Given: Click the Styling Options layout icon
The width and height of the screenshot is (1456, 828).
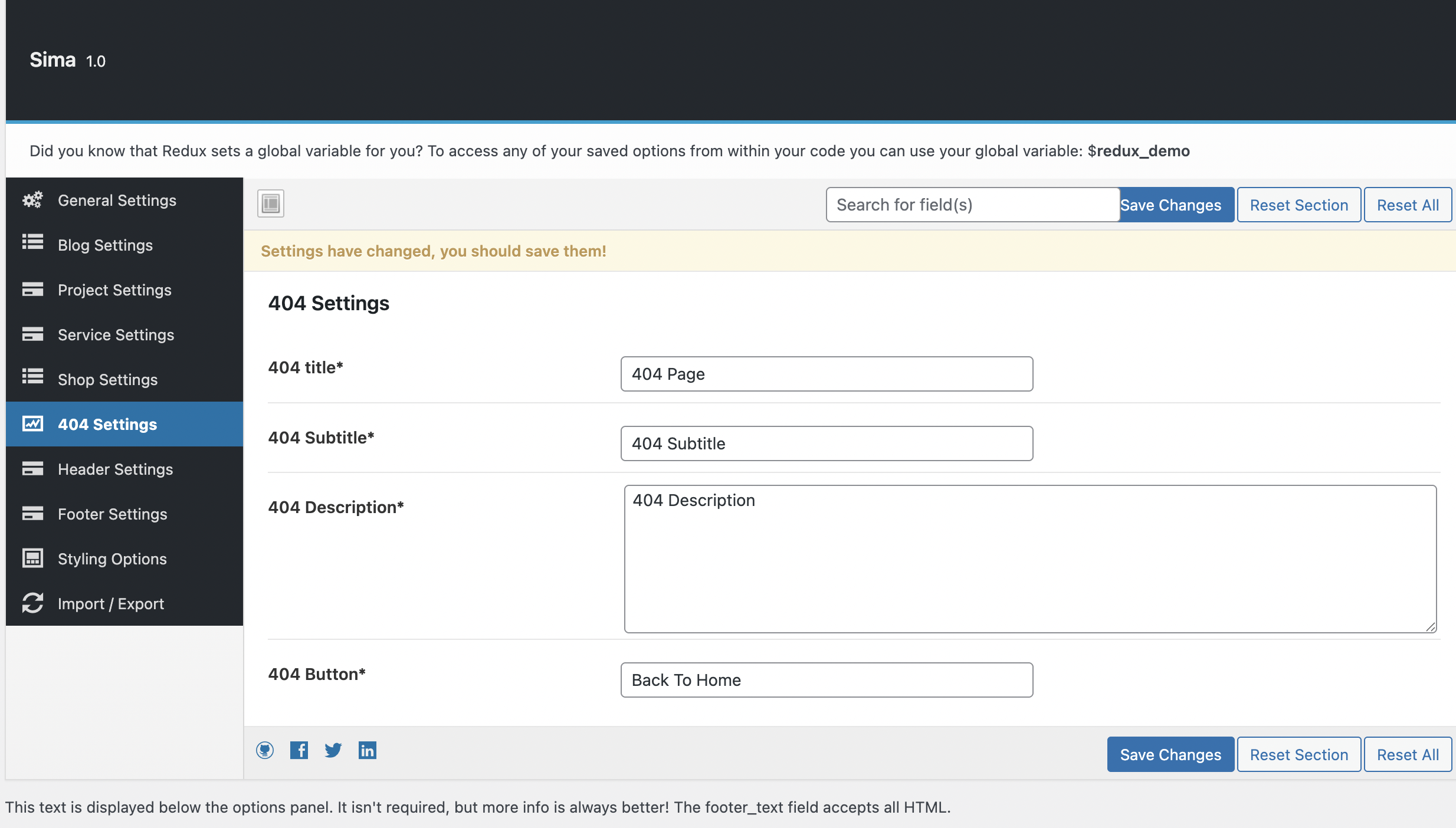Looking at the screenshot, I should click(32, 558).
